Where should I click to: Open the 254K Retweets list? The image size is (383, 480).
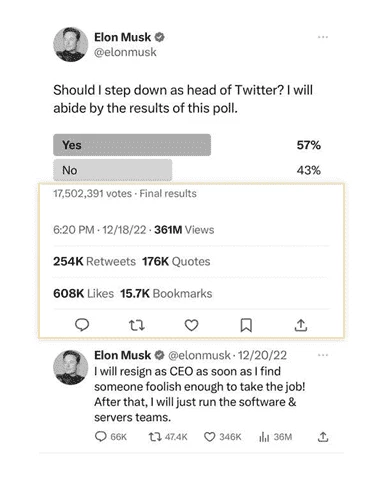click(x=94, y=261)
